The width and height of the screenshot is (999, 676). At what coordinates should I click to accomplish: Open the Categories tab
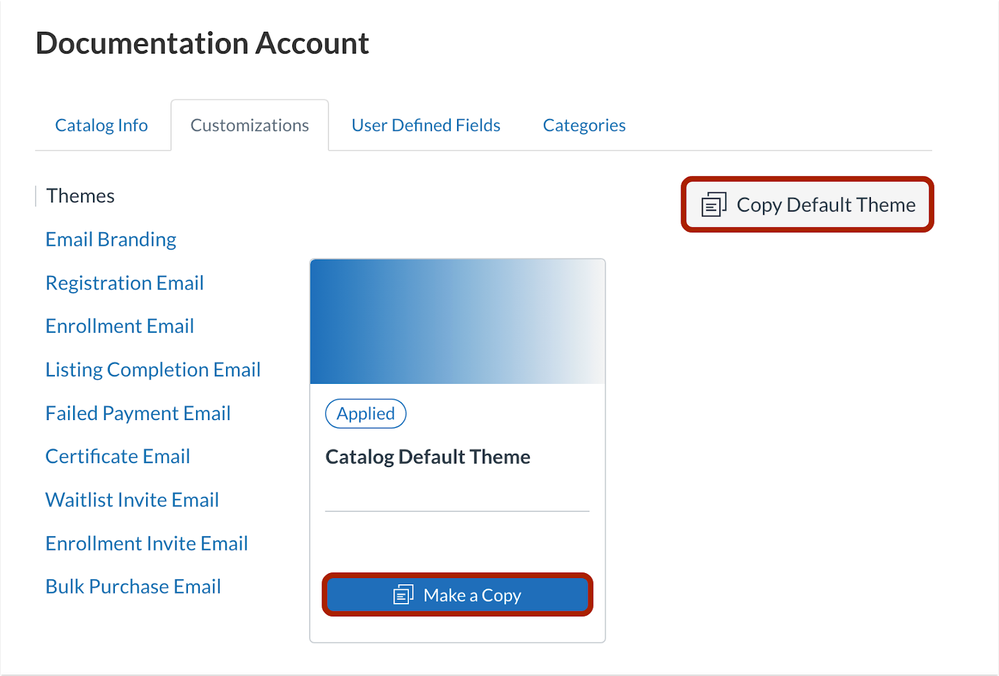pos(584,125)
